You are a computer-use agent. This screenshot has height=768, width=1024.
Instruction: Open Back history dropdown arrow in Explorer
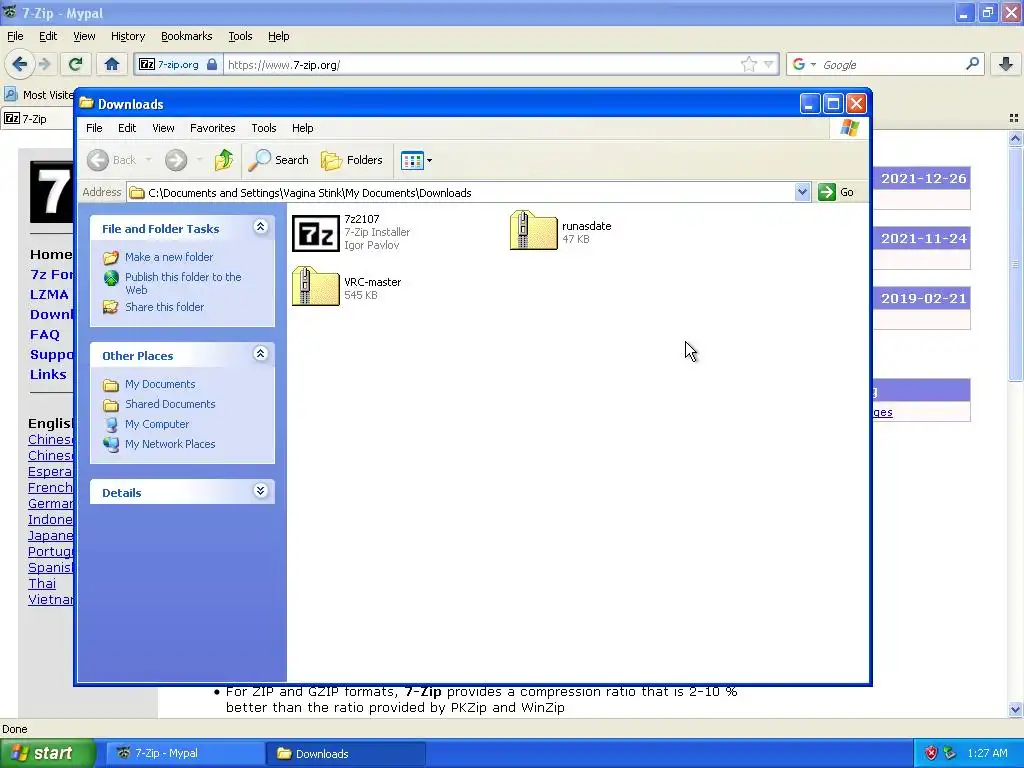pyautogui.click(x=148, y=160)
